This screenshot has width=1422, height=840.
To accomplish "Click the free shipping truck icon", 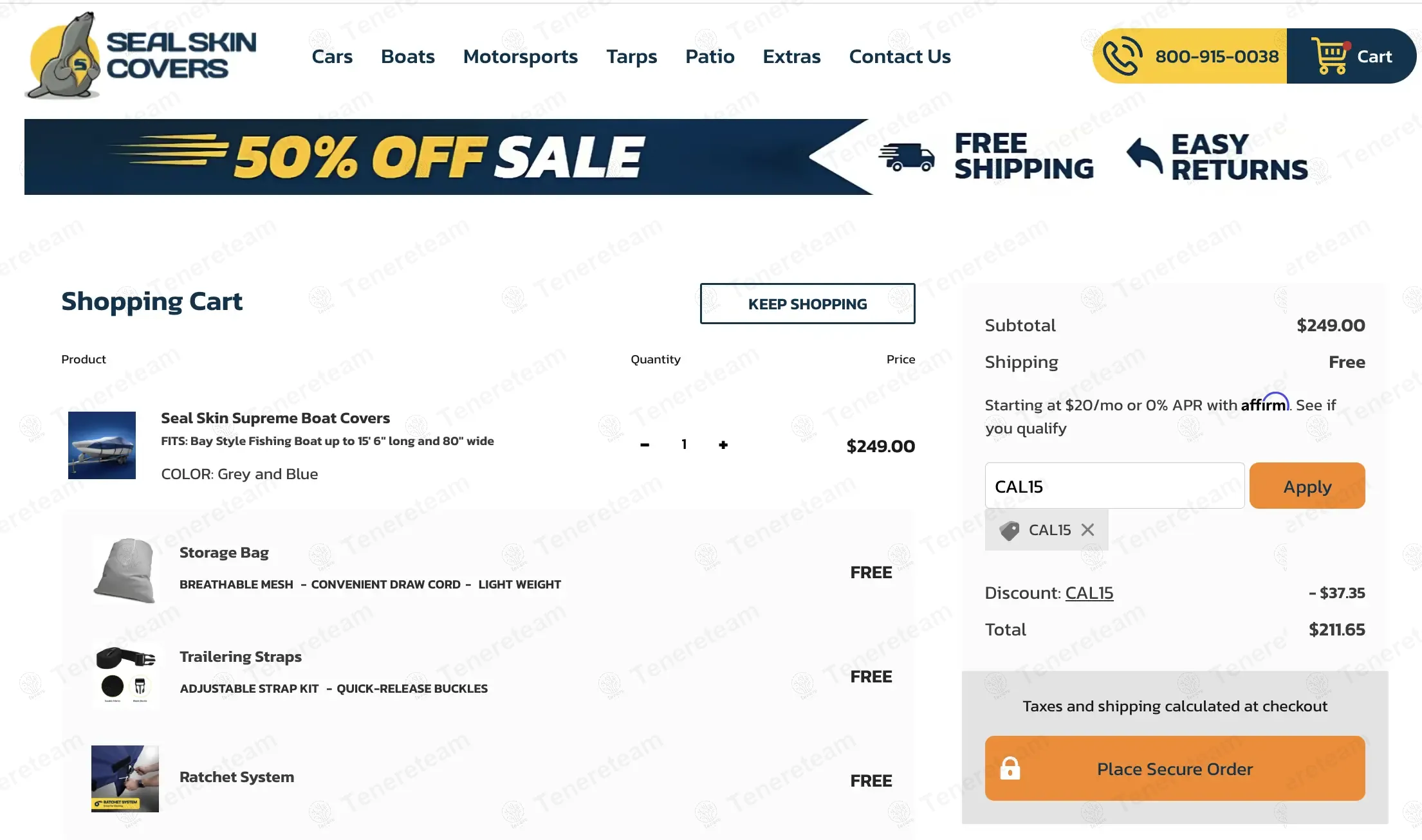I will [x=907, y=157].
